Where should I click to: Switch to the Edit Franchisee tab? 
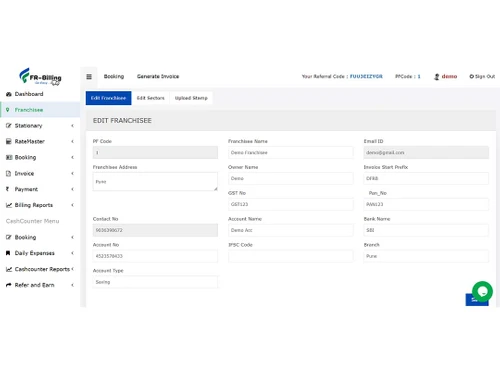108,98
